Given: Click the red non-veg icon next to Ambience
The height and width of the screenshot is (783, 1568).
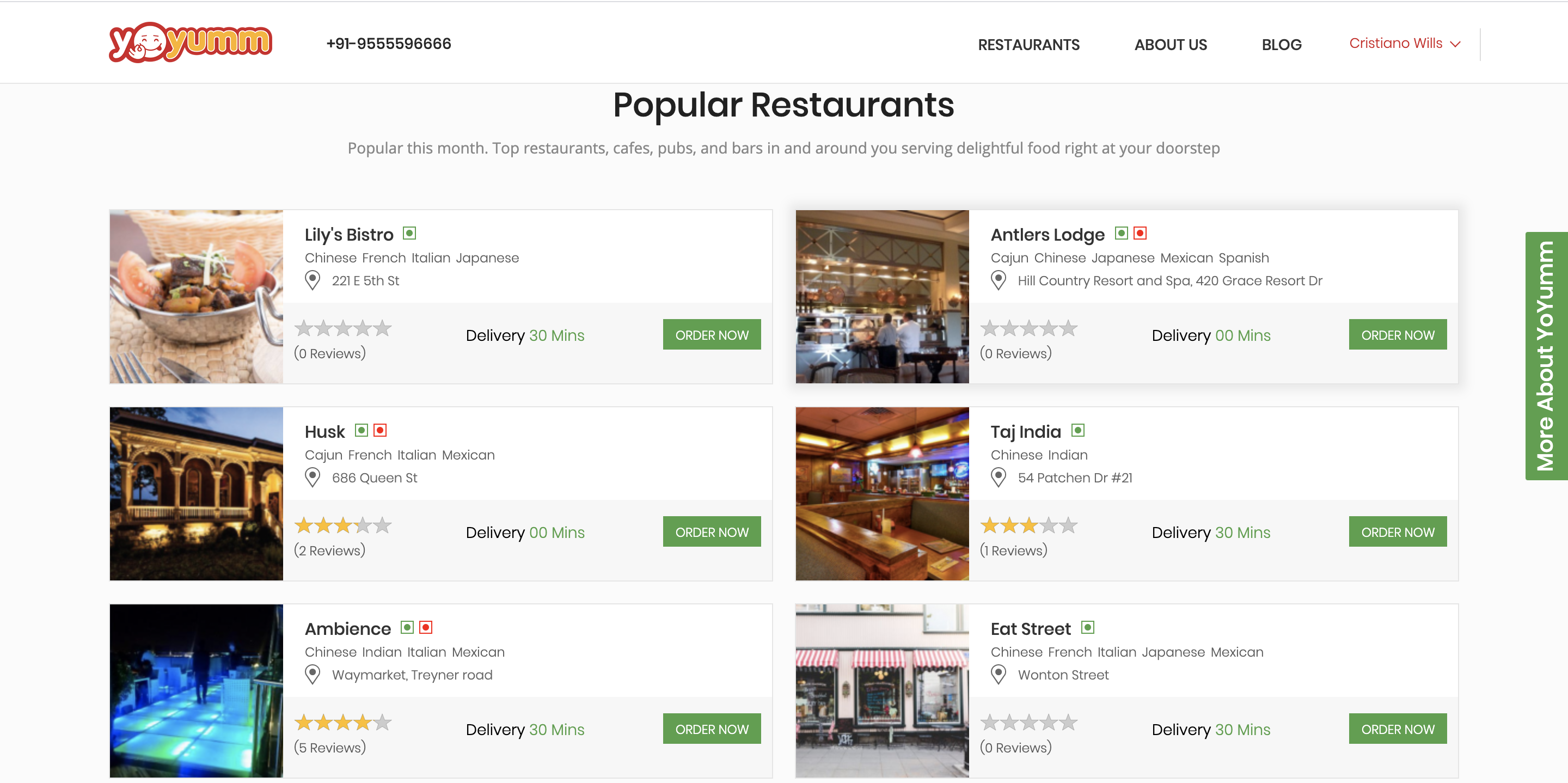Looking at the screenshot, I should [x=426, y=627].
